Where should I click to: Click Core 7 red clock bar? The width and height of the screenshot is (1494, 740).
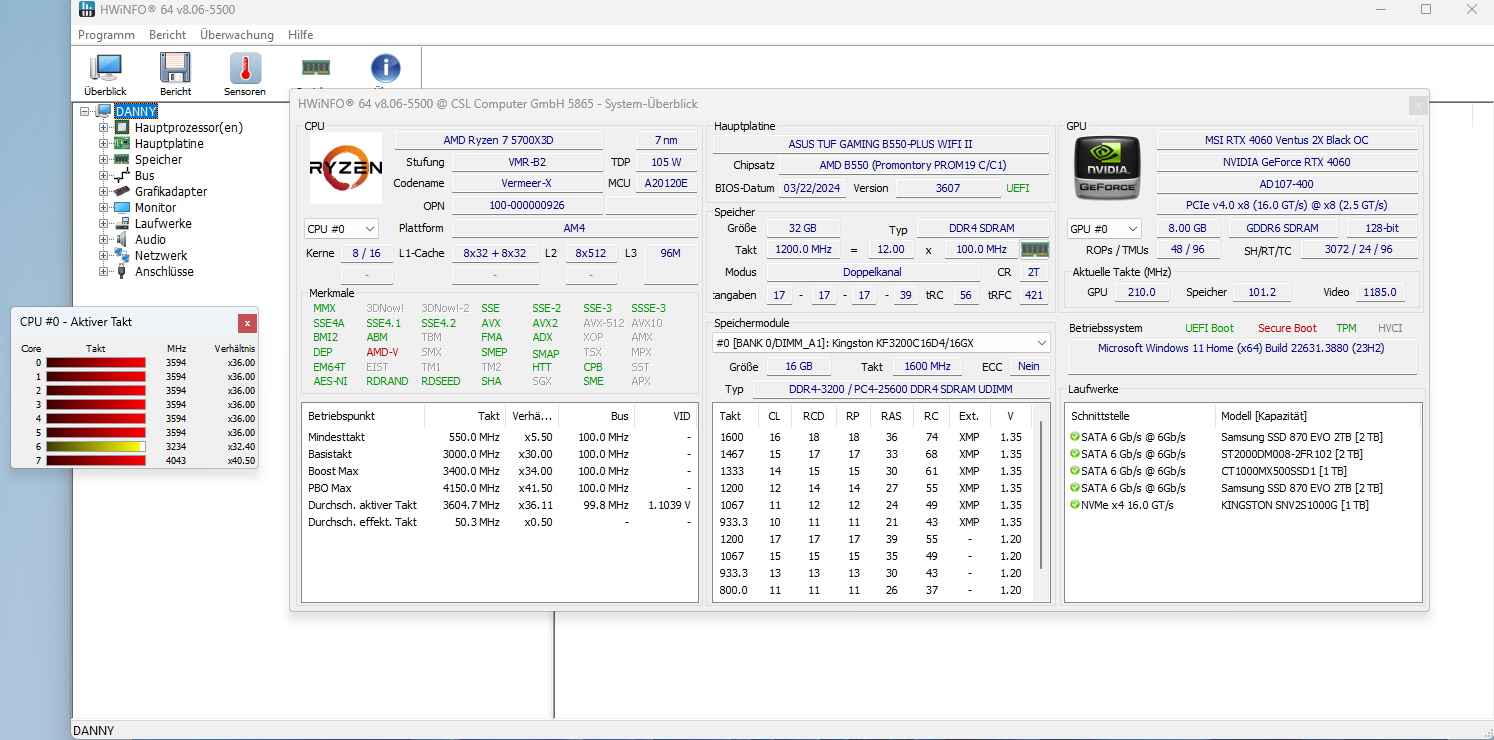click(96, 461)
